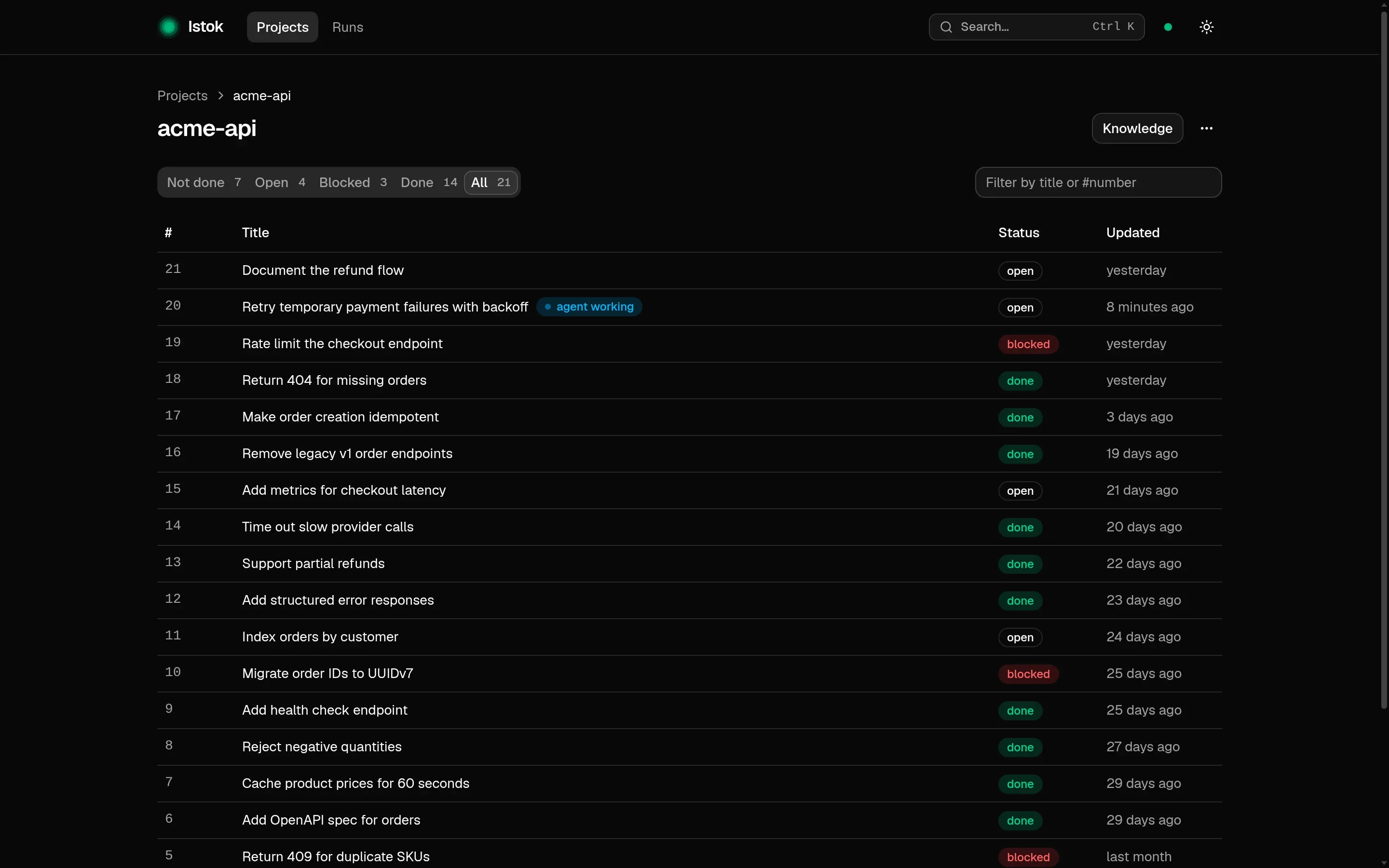Image resolution: width=1389 pixels, height=868 pixels.
Task: Click the last month timestamp
Action: click(x=1138, y=856)
